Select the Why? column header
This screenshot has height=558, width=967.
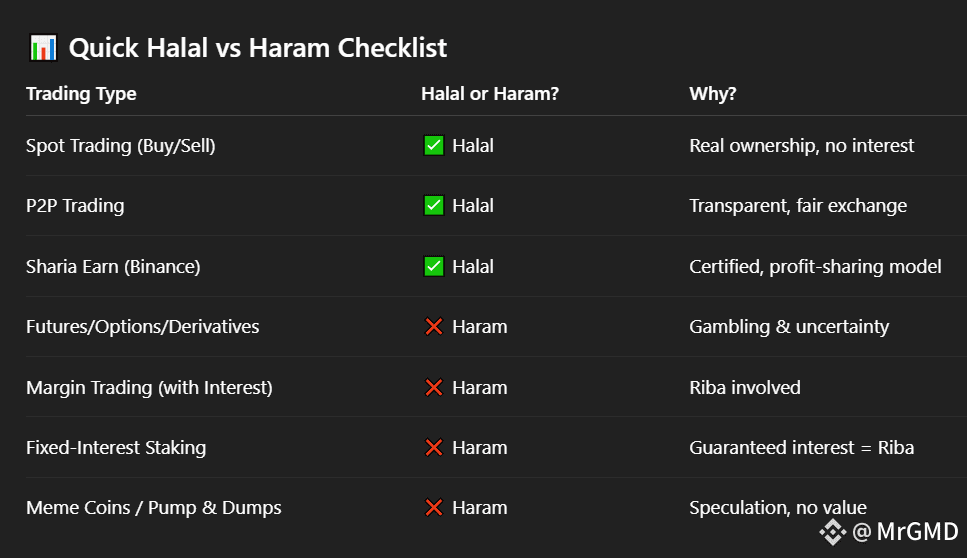point(712,94)
